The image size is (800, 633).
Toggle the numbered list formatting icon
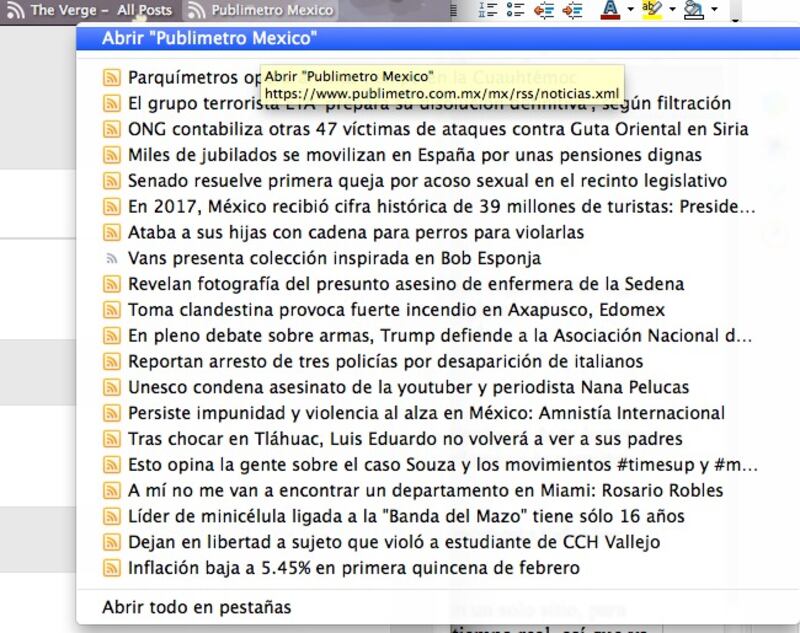(488, 9)
